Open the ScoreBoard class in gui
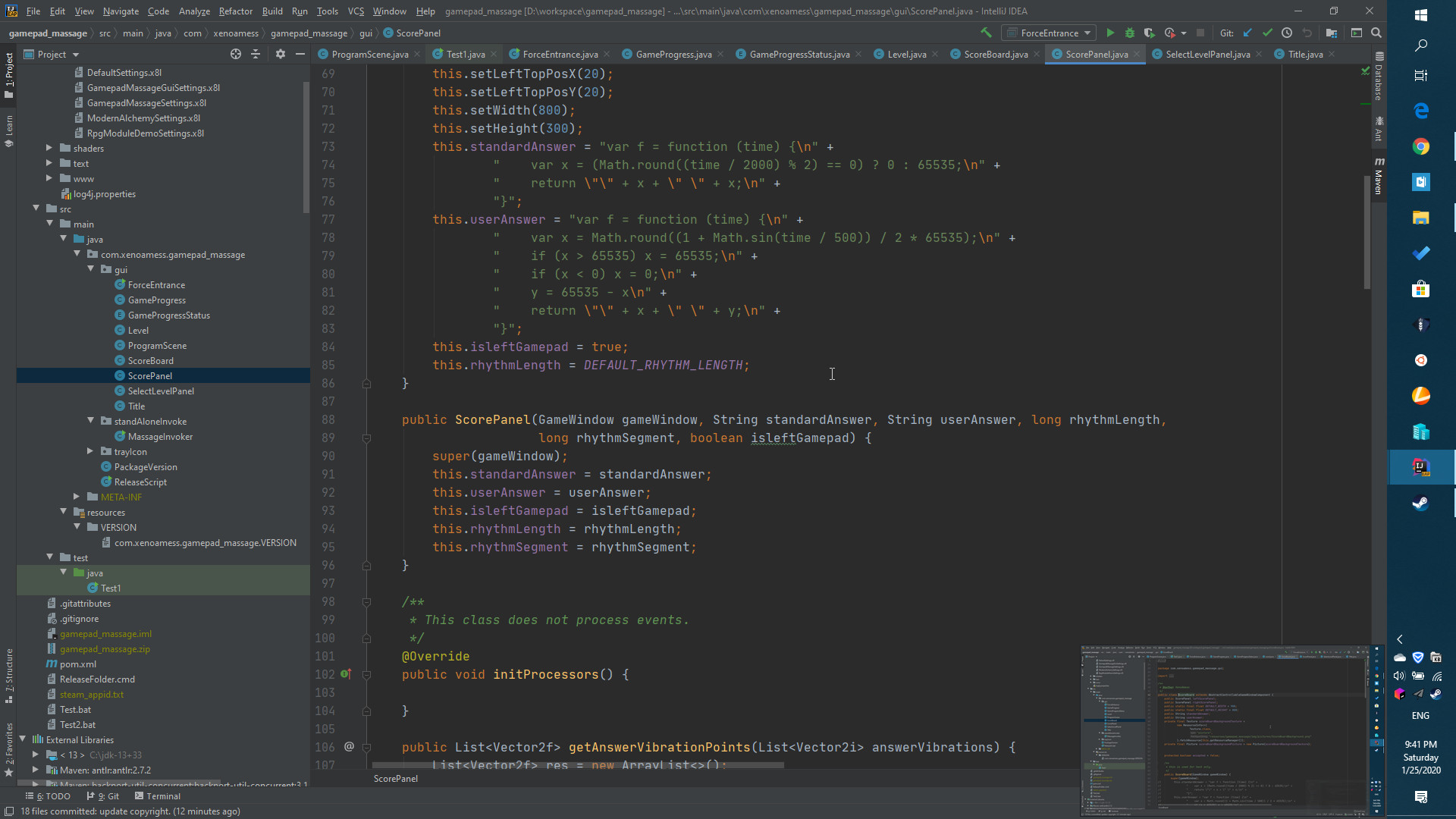1456x819 pixels. coord(149,360)
